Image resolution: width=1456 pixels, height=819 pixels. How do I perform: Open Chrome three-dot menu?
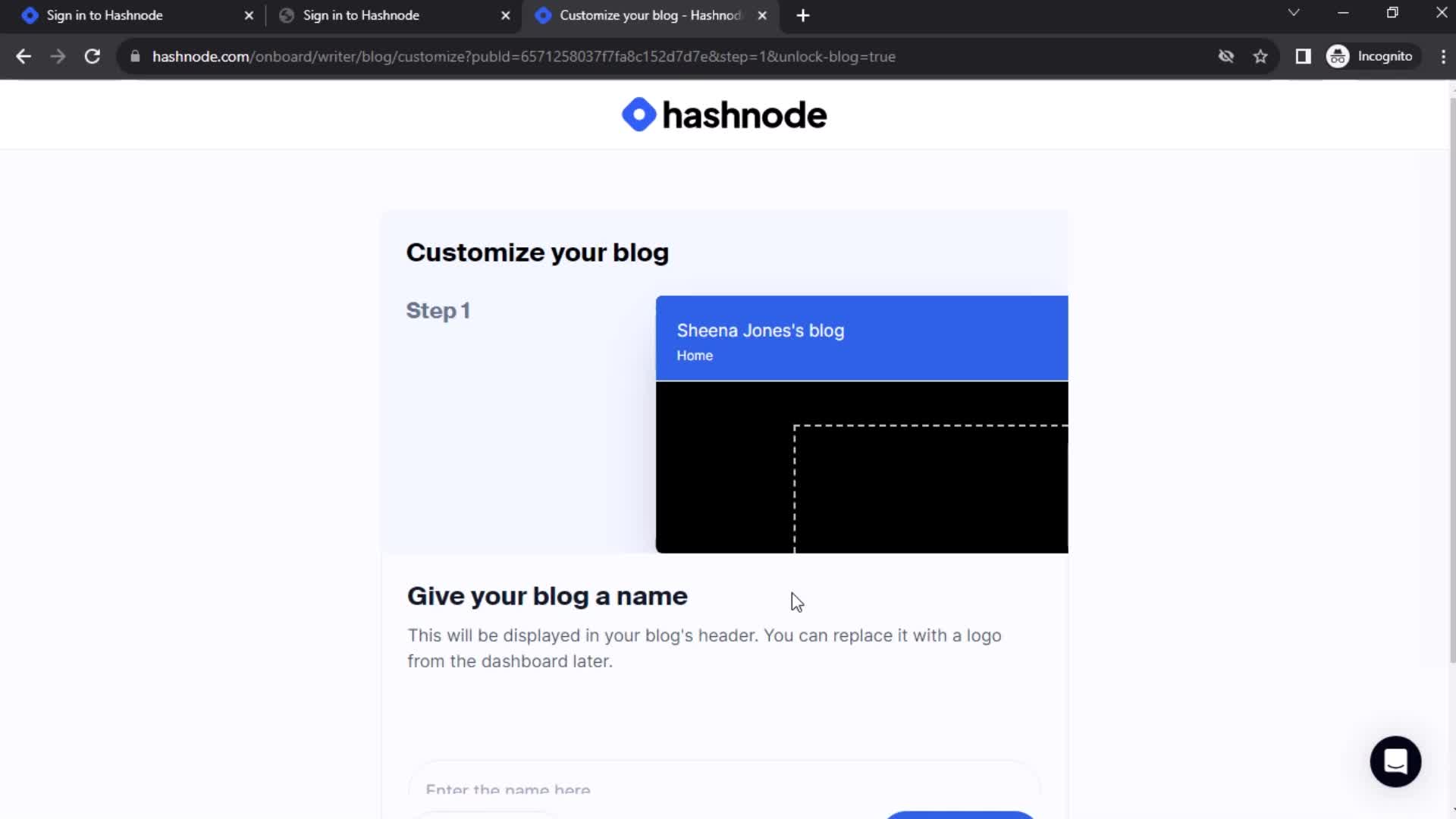tap(1442, 56)
